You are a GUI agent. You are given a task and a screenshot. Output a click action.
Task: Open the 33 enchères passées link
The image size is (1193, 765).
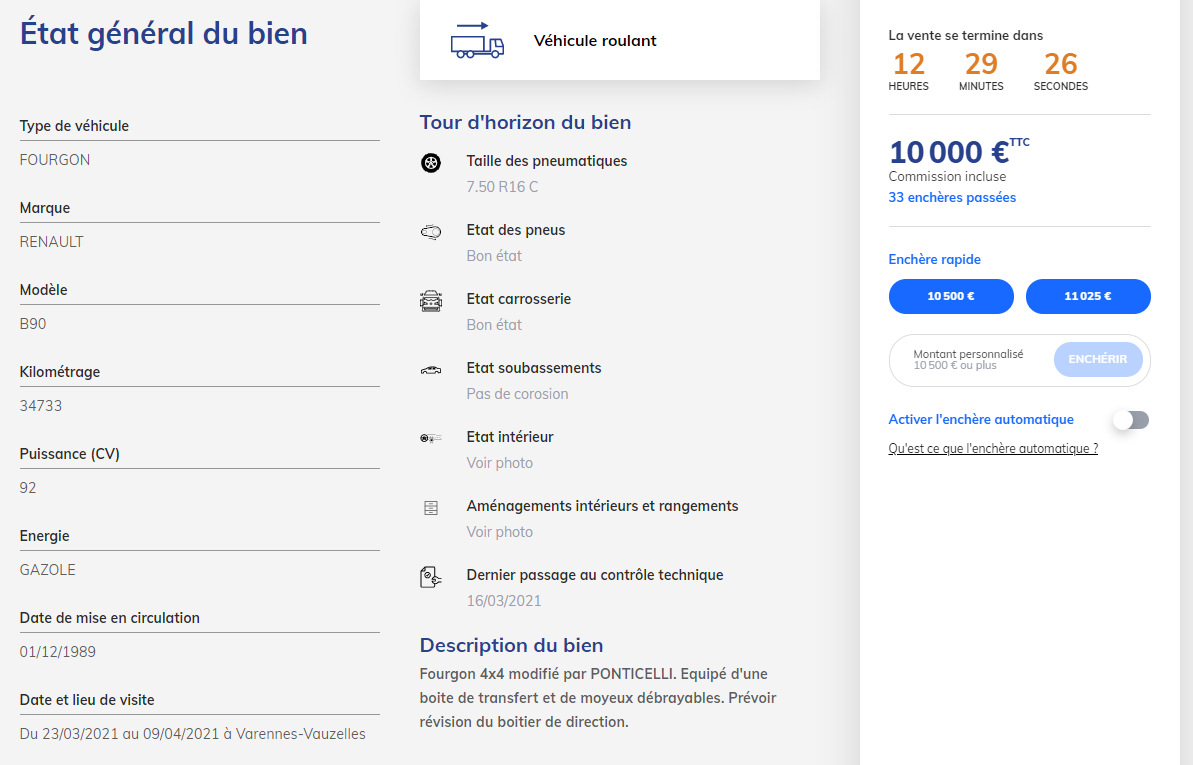(x=952, y=198)
